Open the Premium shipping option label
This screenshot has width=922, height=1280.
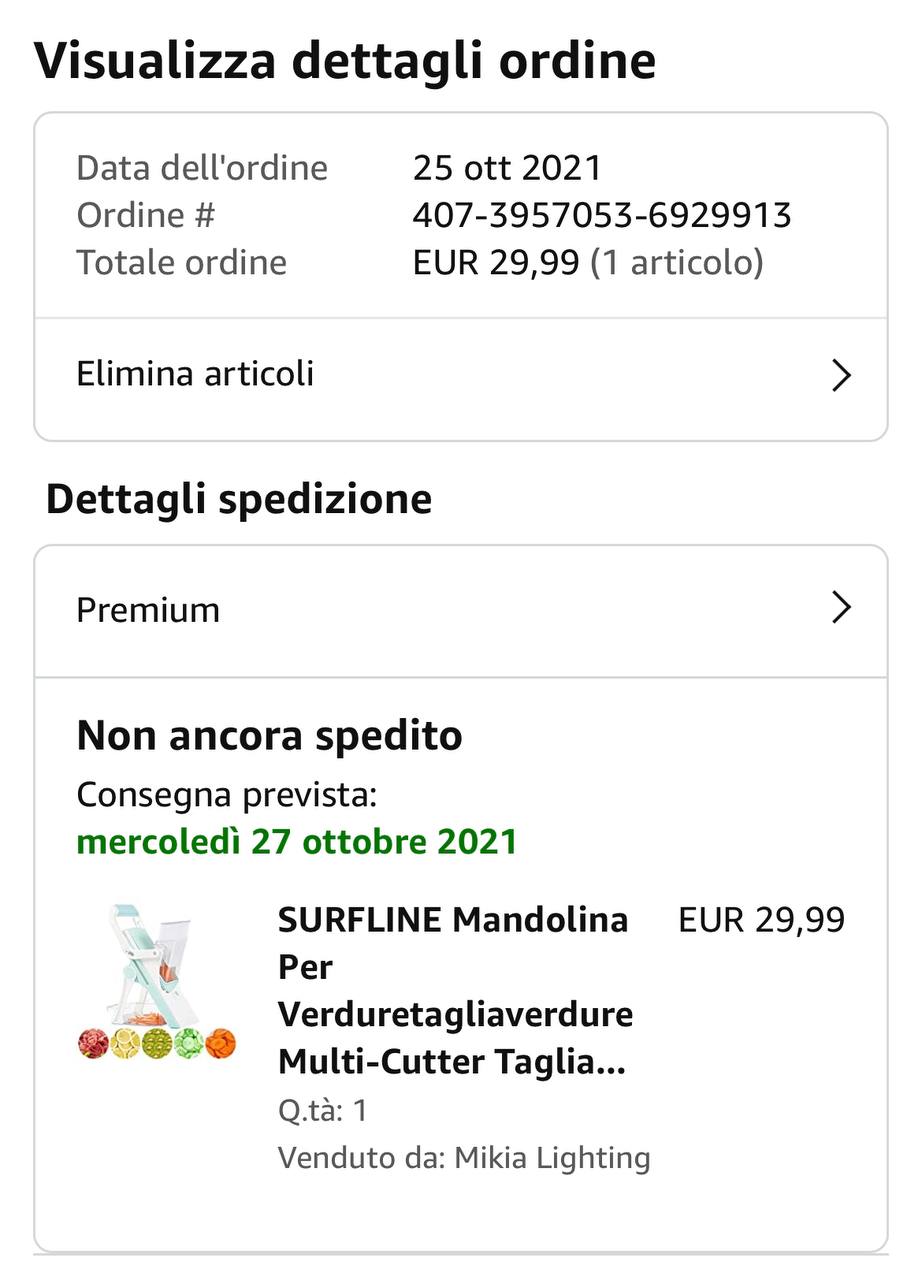(148, 610)
